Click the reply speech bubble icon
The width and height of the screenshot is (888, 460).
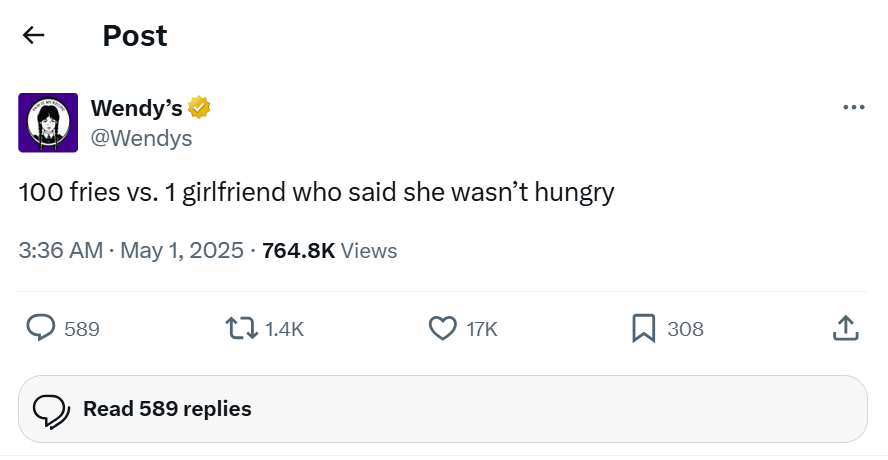[x=40, y=328]
